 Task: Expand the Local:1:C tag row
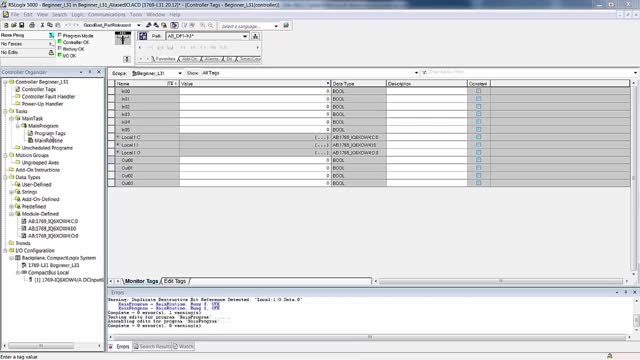click(x=118, y=137)
